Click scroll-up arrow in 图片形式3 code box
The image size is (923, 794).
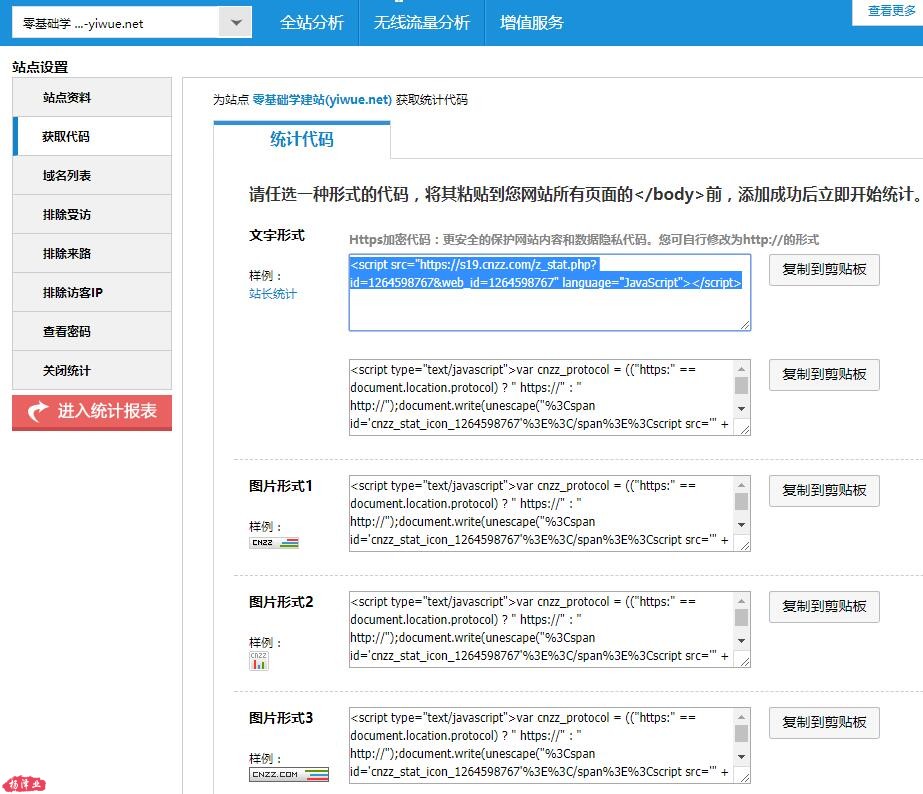point(742,717)
